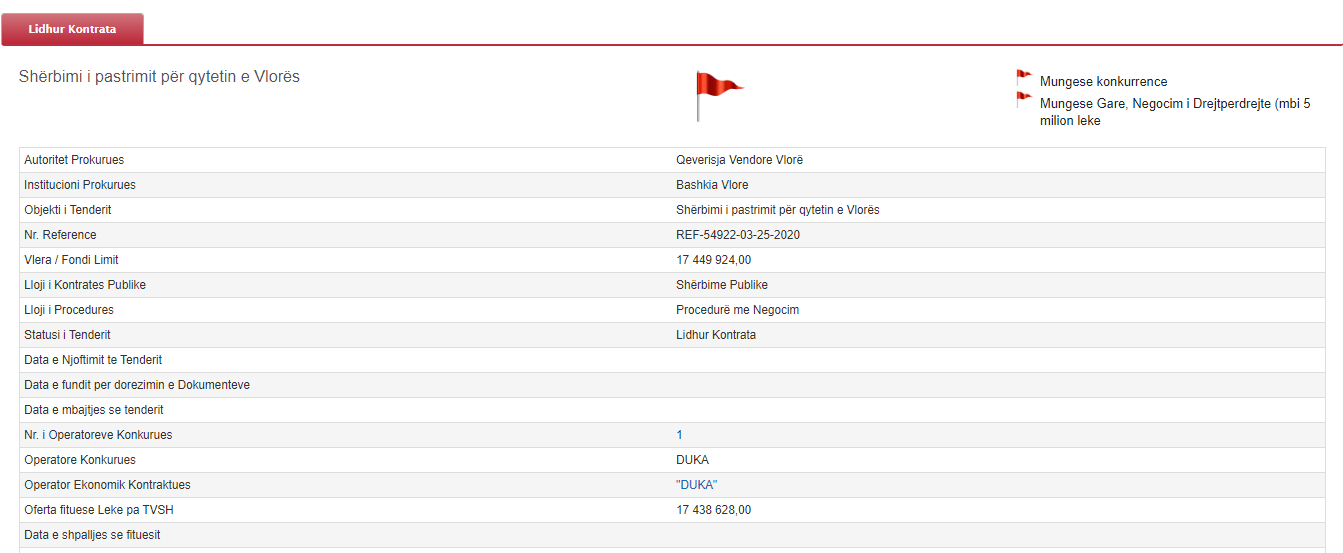The width and height of the screenshot is (1343, 553).
Task: Click the Lloji i Procedures label
Action: pos(69,310)
